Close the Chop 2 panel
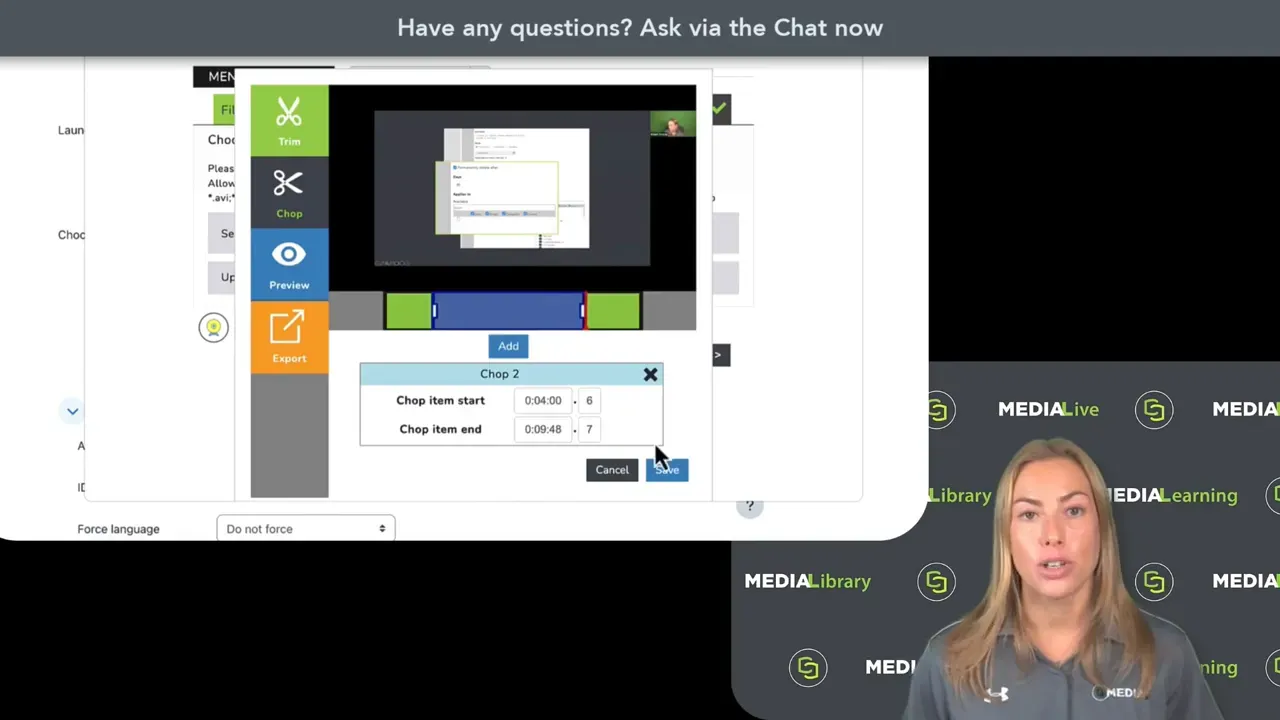Screen dimensions: 1280x720 pos(650,374)
